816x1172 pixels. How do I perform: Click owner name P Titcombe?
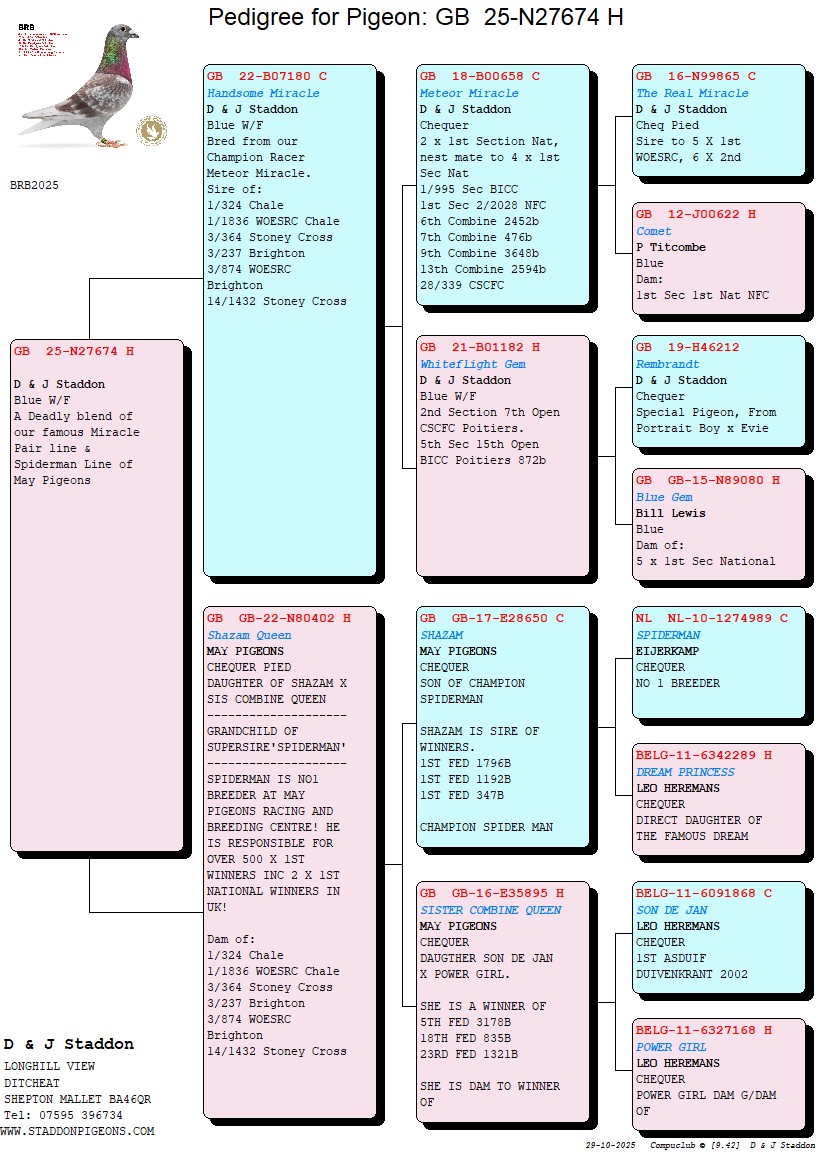click(670, 247)
